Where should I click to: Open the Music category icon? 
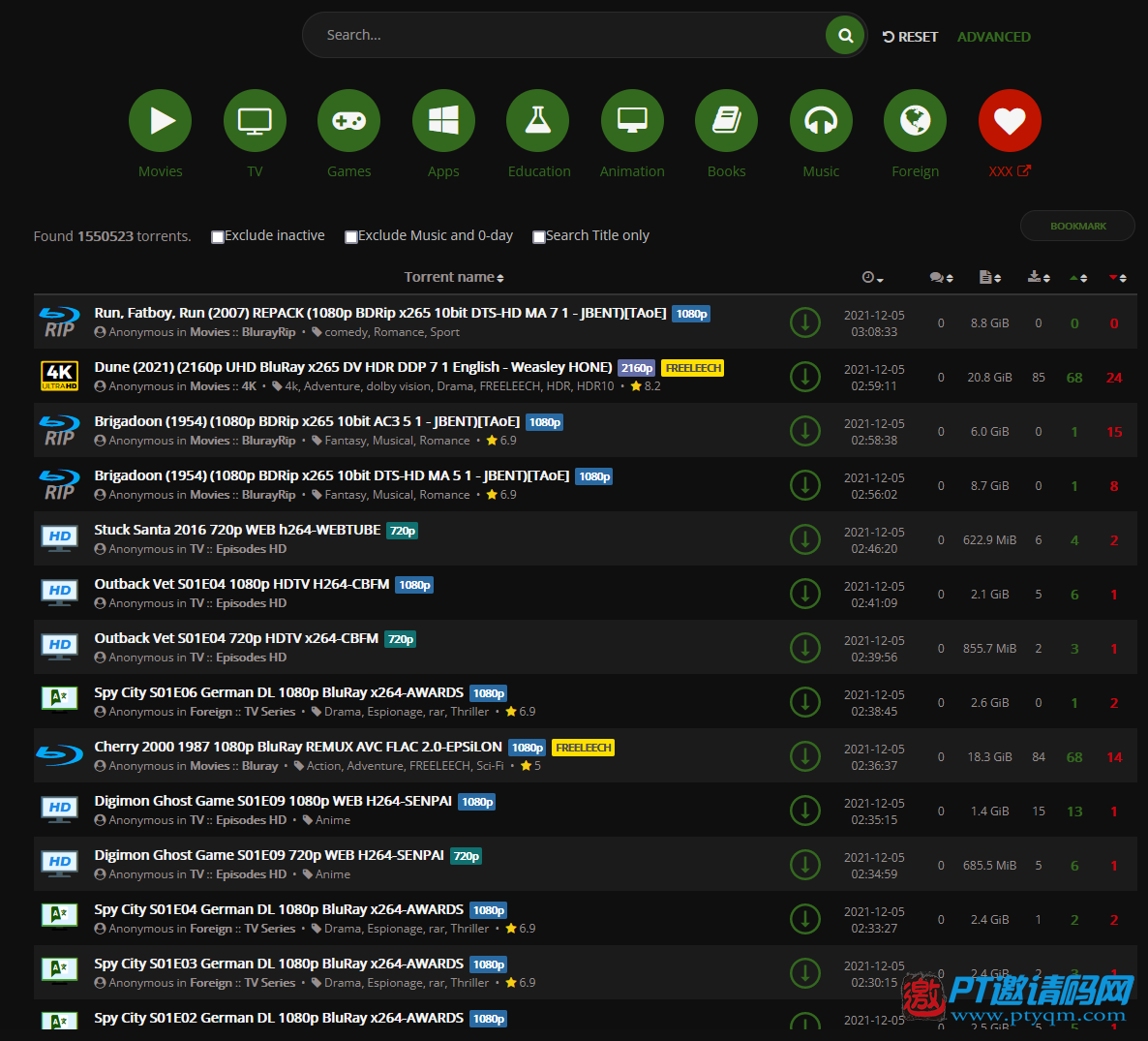coord(821,121)
